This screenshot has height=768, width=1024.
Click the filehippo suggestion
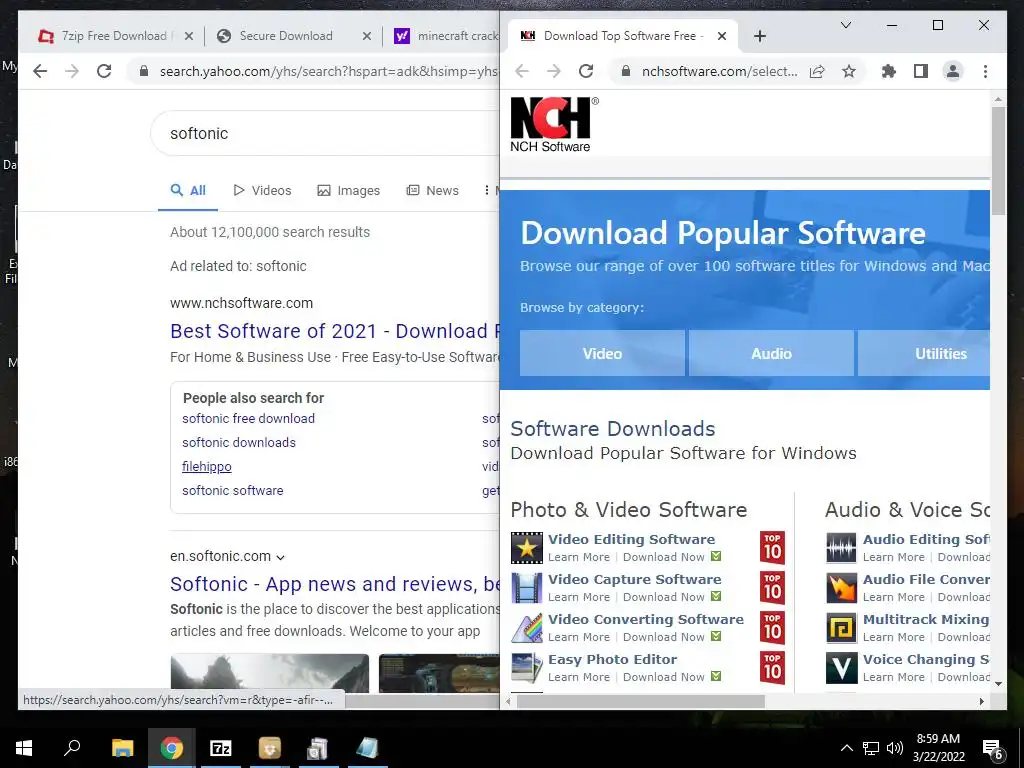click(x=206, y=467)
